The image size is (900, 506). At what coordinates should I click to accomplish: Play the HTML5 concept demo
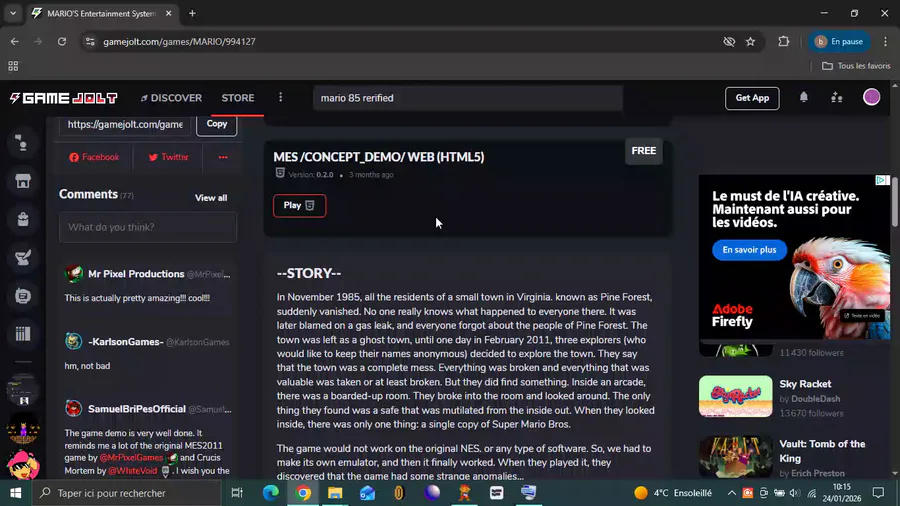(299, 205)
